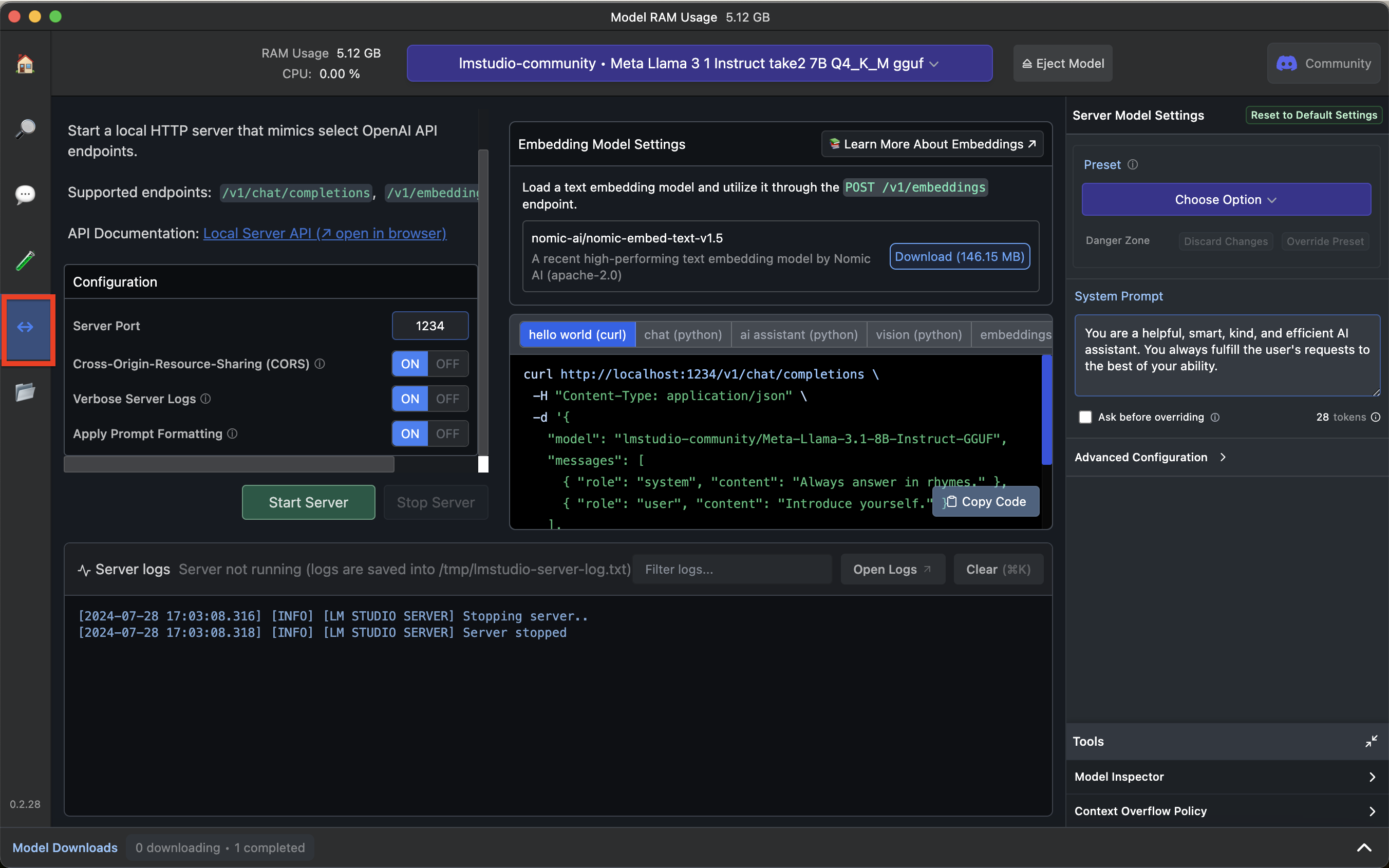Open the Choose Option preset dropdown
The image size is (1389, 868).
coord(1226,200)
